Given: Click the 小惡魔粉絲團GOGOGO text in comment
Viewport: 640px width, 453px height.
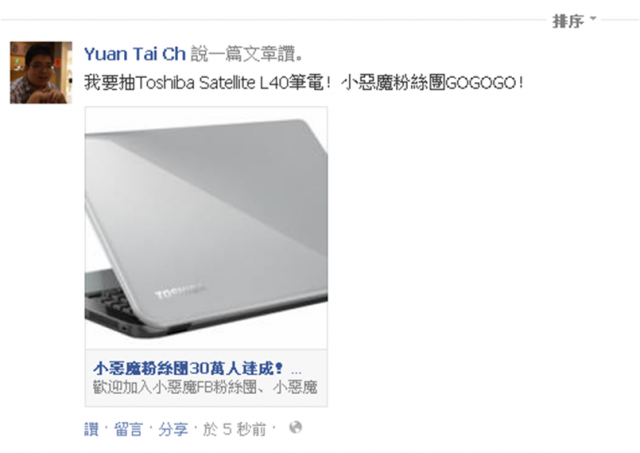Looking at the screenshot, I should [x=432, y=83].
